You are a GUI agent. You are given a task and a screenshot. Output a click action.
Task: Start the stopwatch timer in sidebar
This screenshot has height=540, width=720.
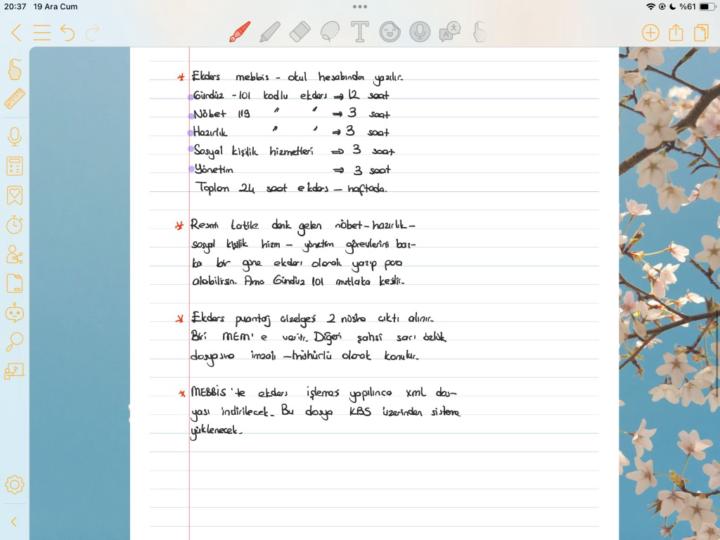(15, 225)
